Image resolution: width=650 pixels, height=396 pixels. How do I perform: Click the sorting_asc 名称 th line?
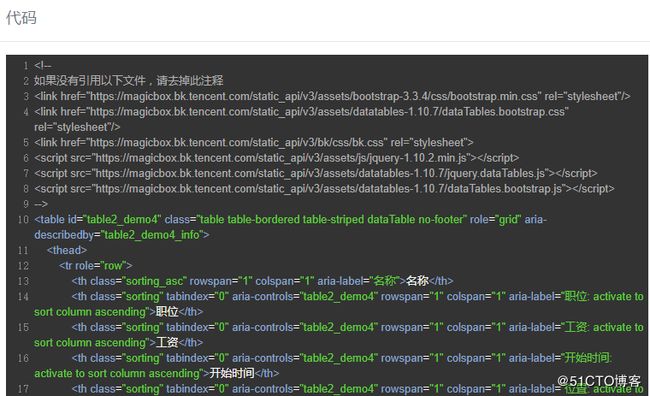262,281
